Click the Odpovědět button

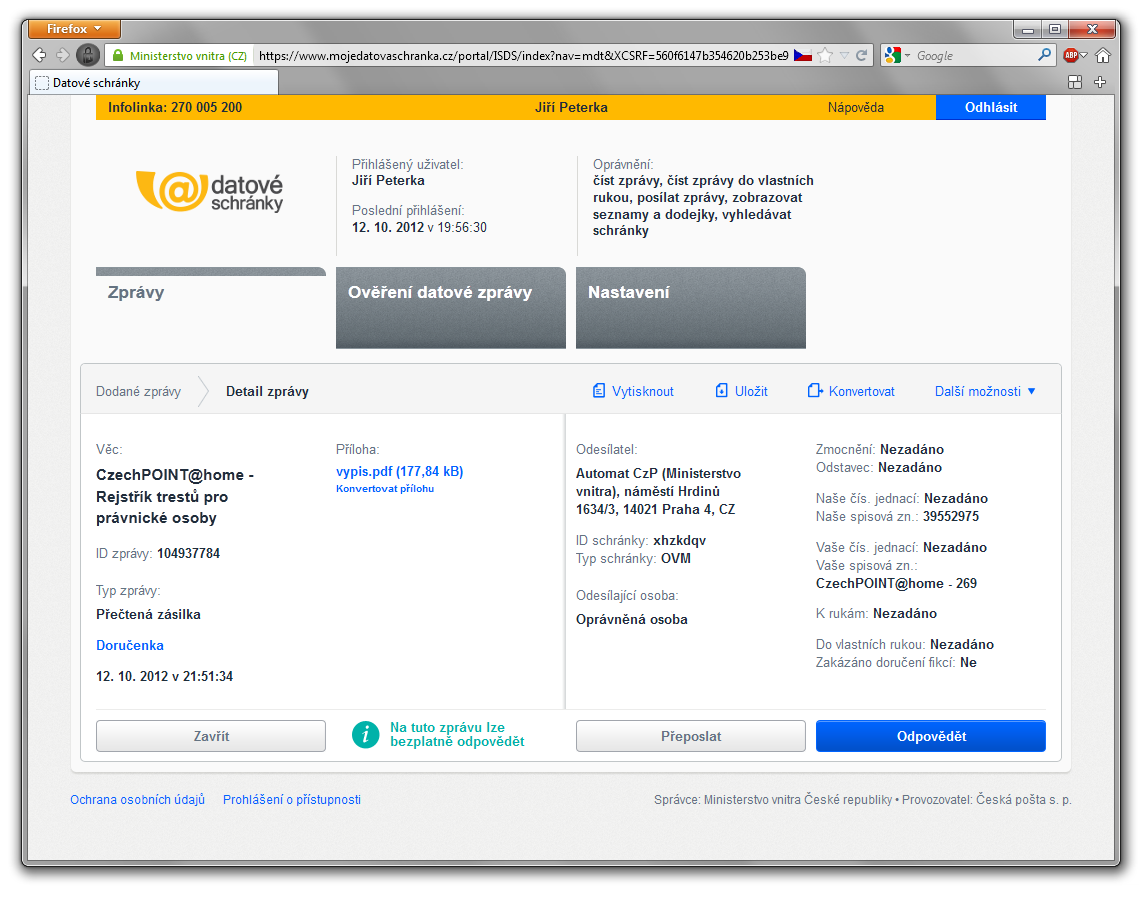[930, 736]
